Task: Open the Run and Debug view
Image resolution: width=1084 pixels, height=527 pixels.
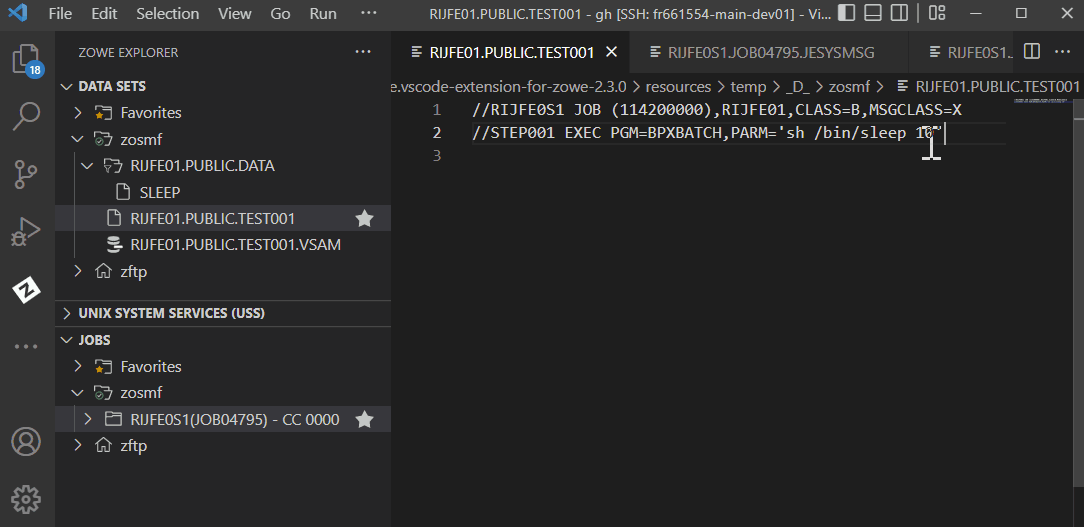Action: click(x=26, y=232)
